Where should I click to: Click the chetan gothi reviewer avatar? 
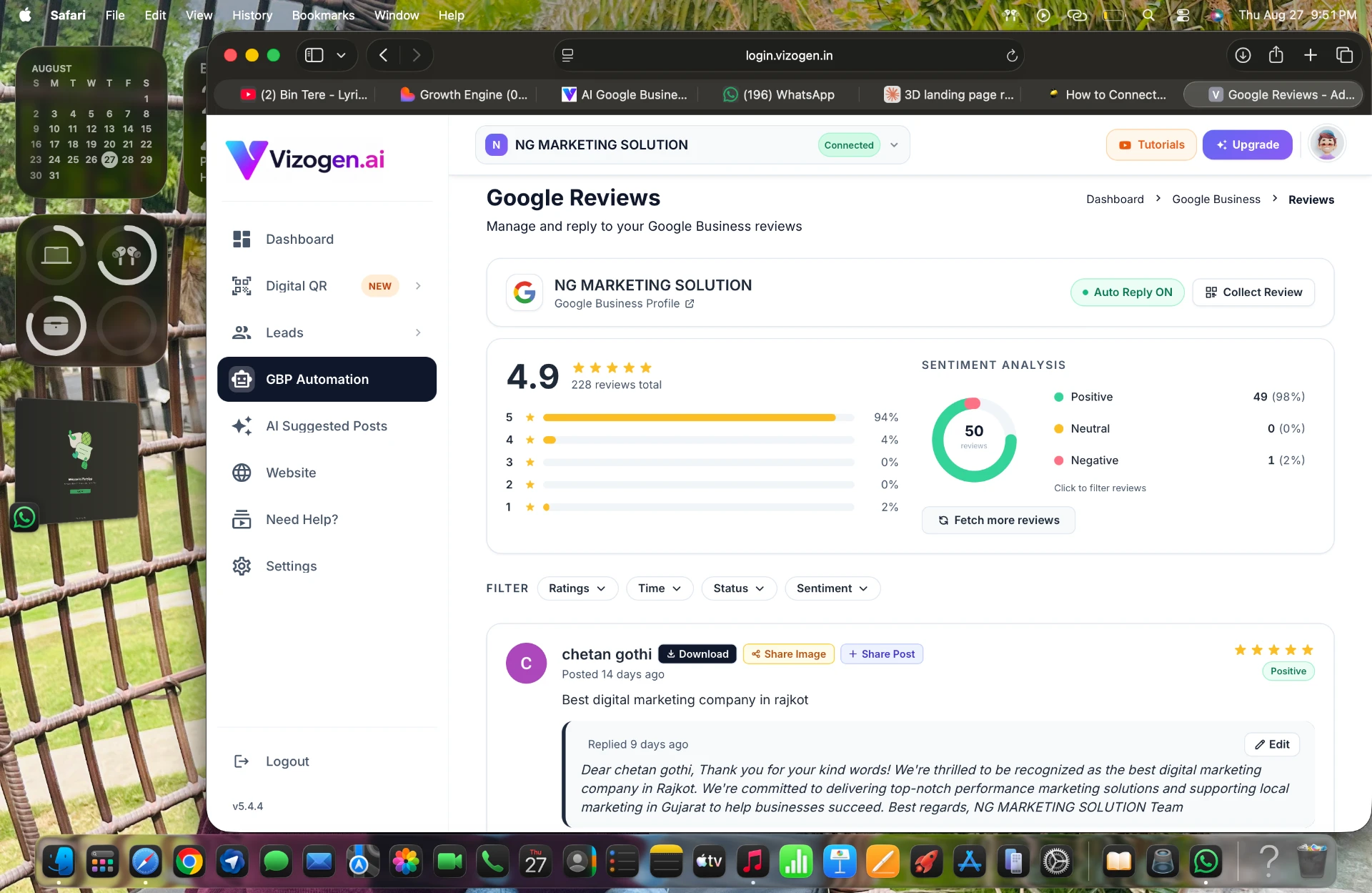526,663
